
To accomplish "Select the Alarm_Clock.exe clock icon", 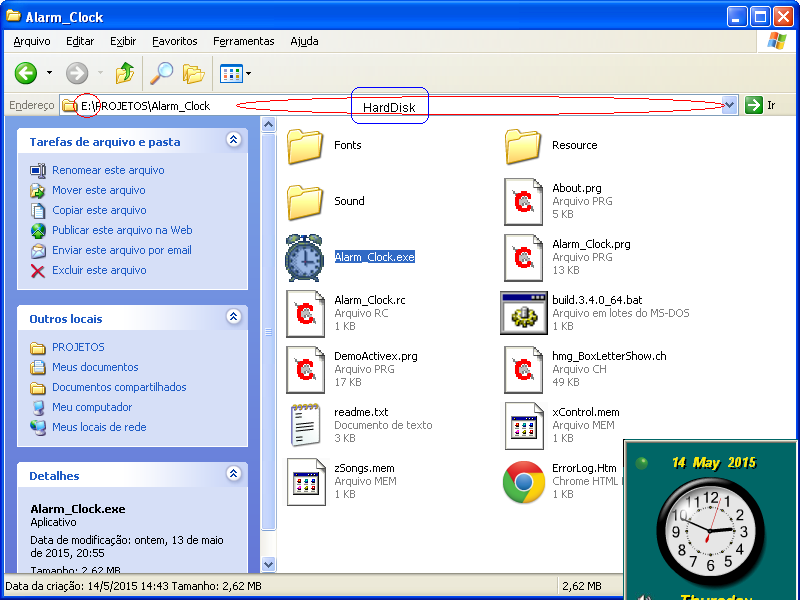I will 305,258.
